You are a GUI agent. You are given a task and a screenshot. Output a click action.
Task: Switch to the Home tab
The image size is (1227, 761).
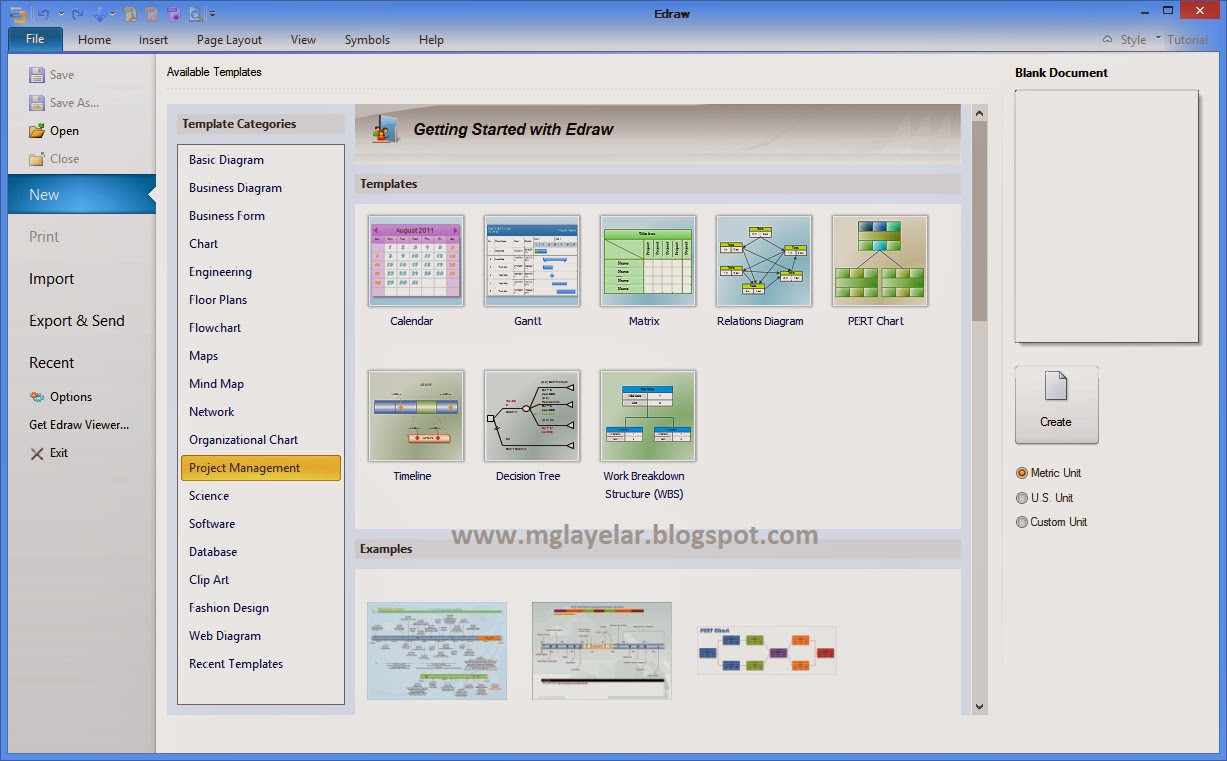pos(94,40)
